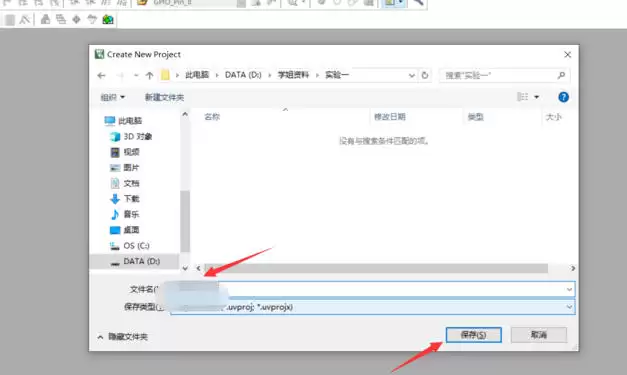Select 下载 folder in the sidebar
Viewport: 627px width, 375px height.
(x=131, y=199)
